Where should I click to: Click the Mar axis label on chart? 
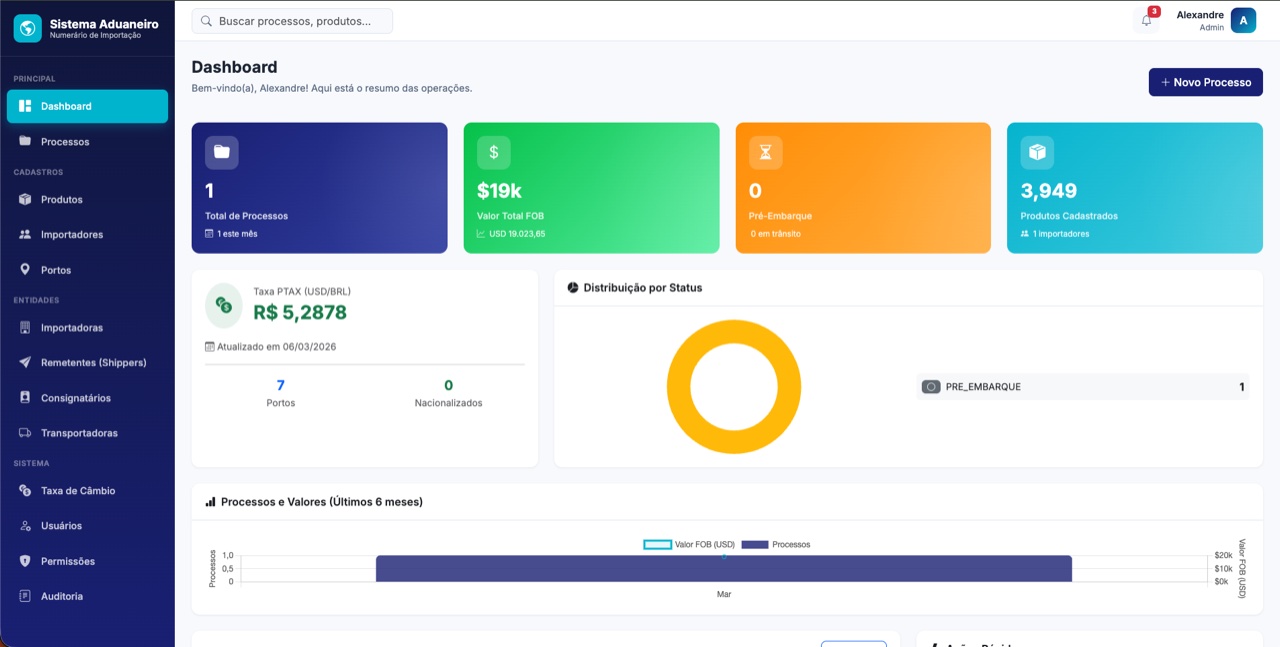click(x=724, y=594)
